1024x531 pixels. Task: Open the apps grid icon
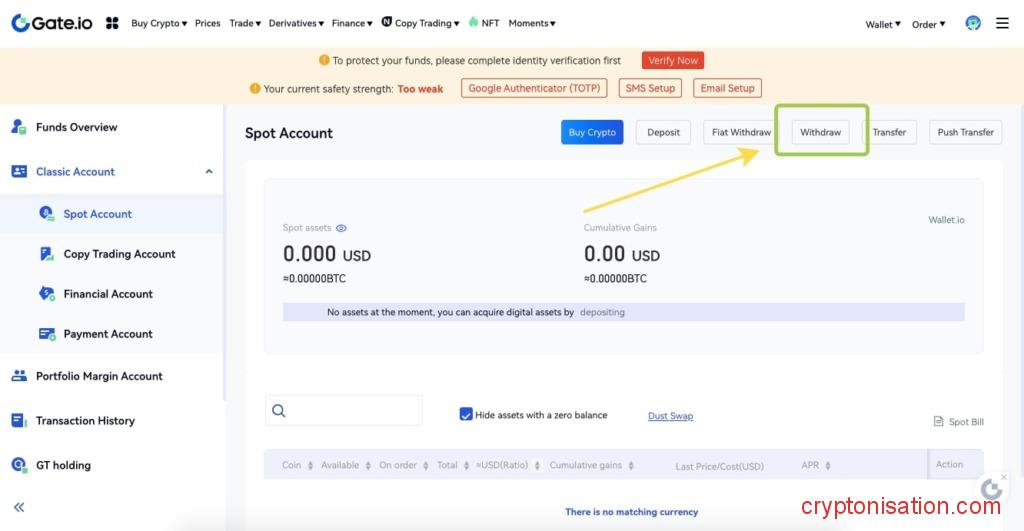112,23
